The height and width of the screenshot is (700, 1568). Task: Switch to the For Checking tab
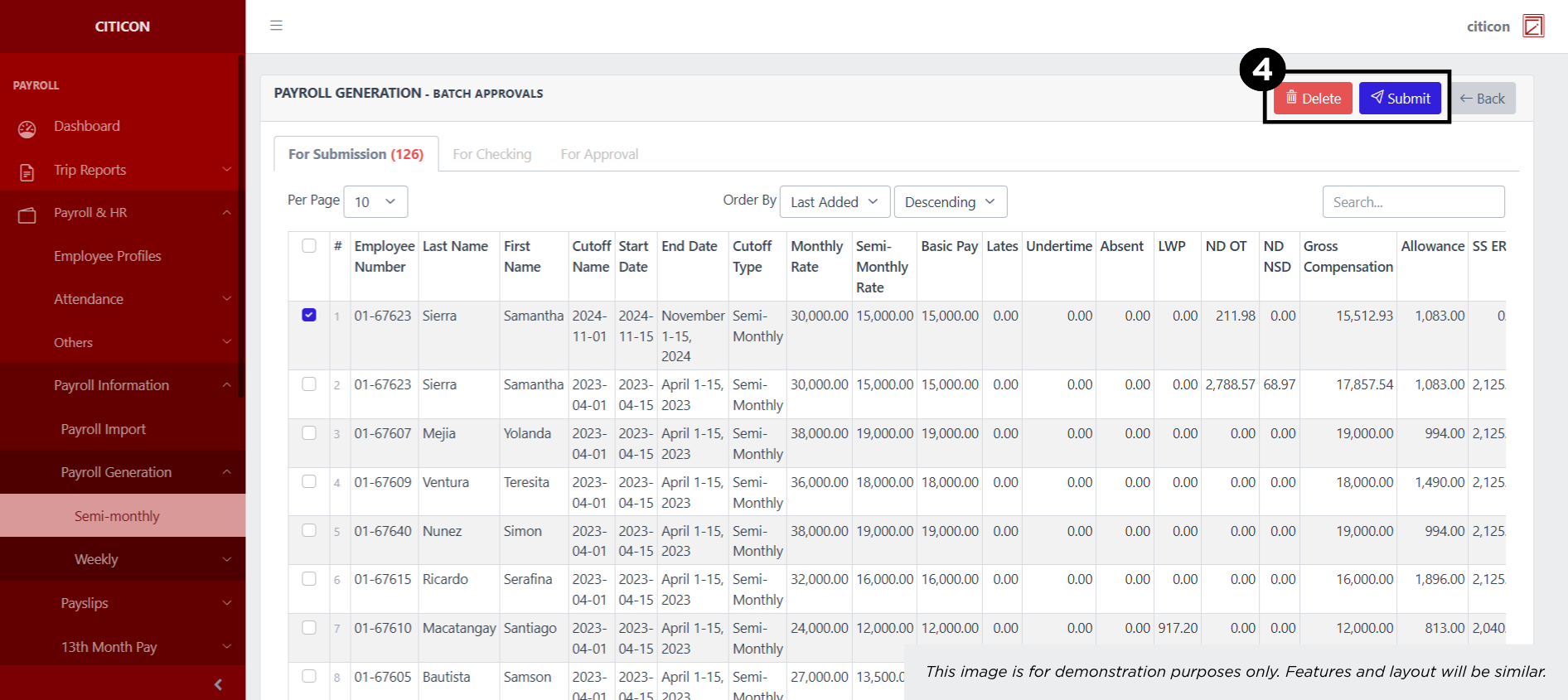(491, 154)
